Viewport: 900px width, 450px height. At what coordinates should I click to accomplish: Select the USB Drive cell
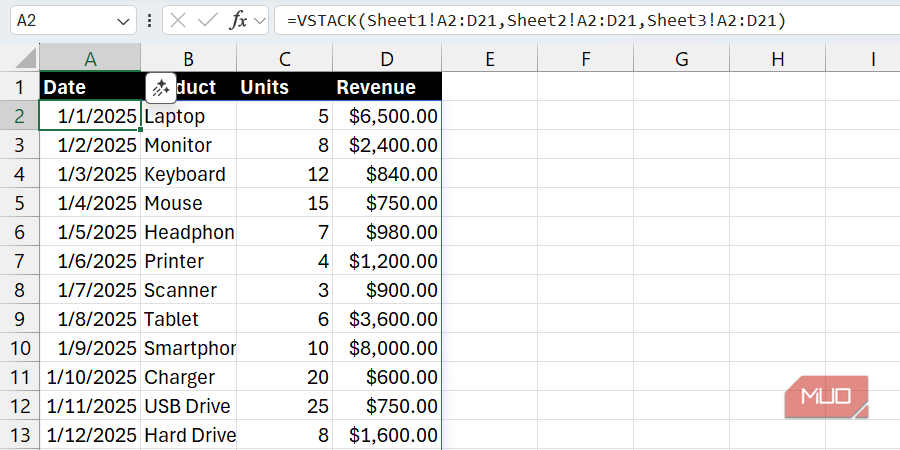pyautogui.click(x=188, y=406)
